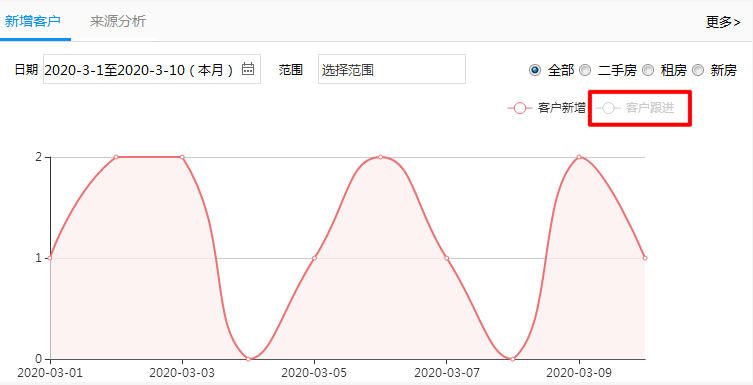
Task: Click the chart point at 2020-03-01
Action: pos(50,258)
